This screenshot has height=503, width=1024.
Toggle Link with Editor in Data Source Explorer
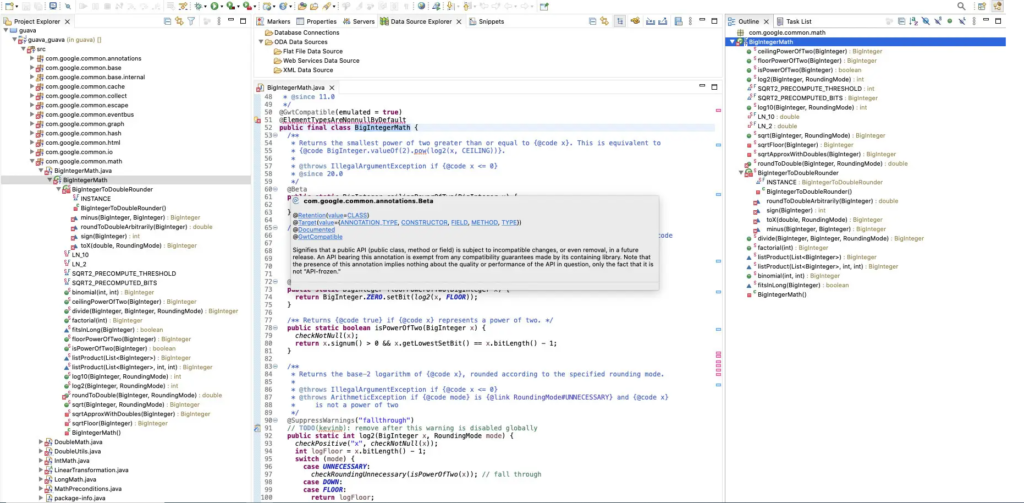click(x=604, y=21)
